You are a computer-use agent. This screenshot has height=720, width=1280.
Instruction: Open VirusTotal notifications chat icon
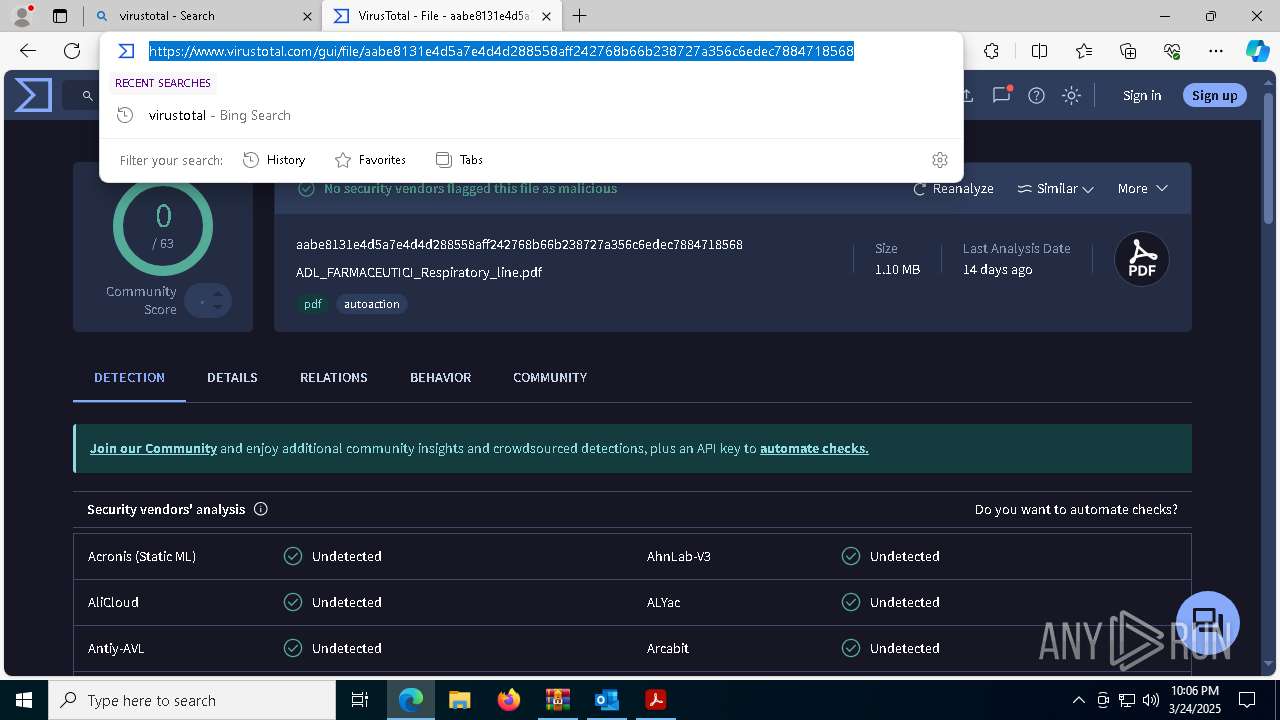pyautogui.click(x=1001, y=95)
